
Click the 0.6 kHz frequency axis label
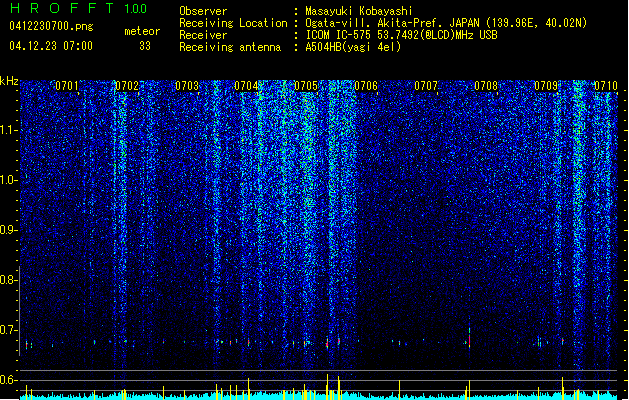(x=9, y=380)
